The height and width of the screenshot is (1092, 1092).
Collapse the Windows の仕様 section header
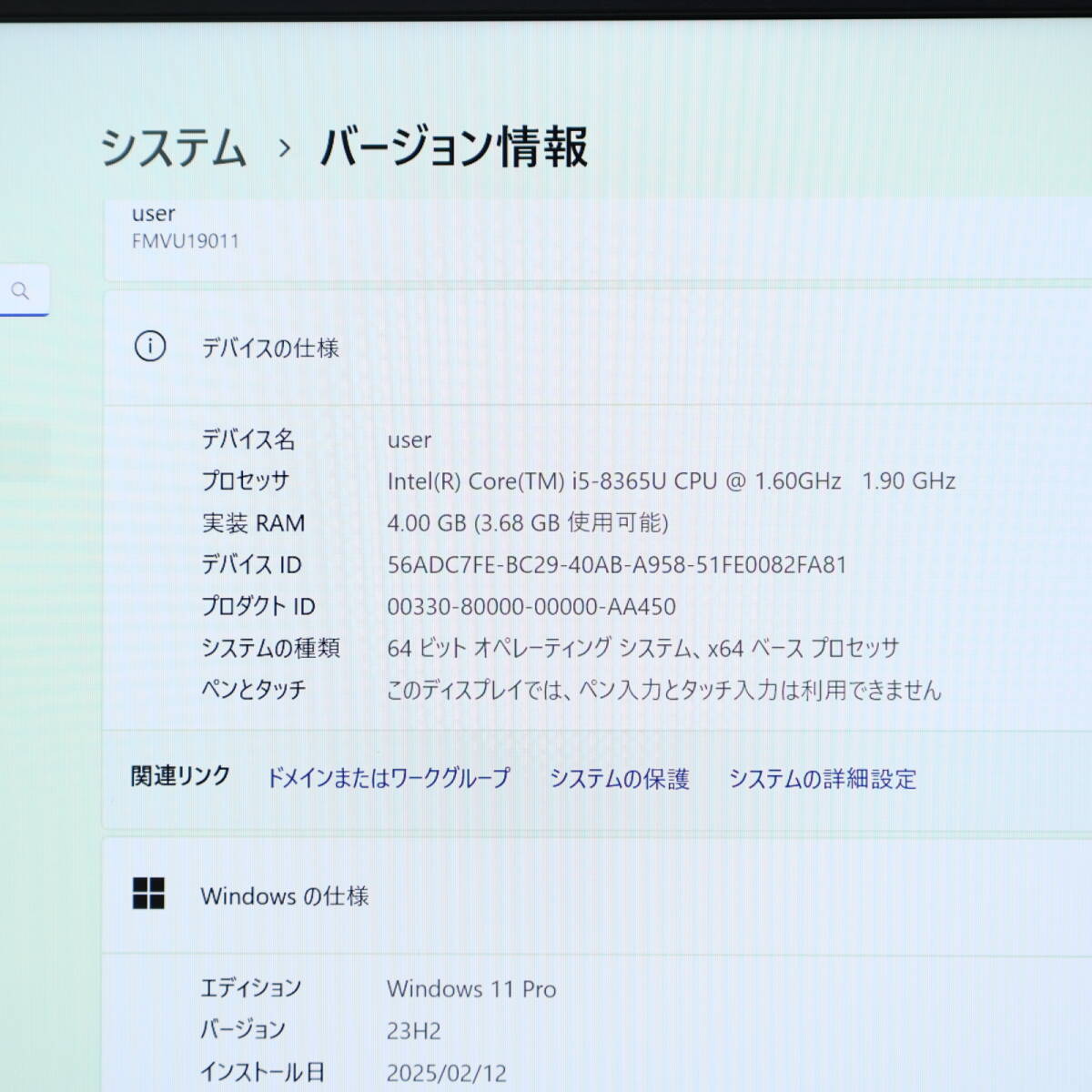(x=598, y=895)
